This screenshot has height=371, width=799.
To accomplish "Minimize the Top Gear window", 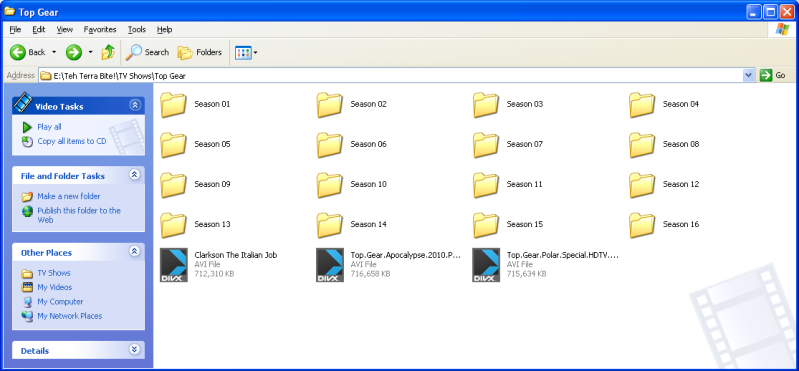I will [755, 11].
